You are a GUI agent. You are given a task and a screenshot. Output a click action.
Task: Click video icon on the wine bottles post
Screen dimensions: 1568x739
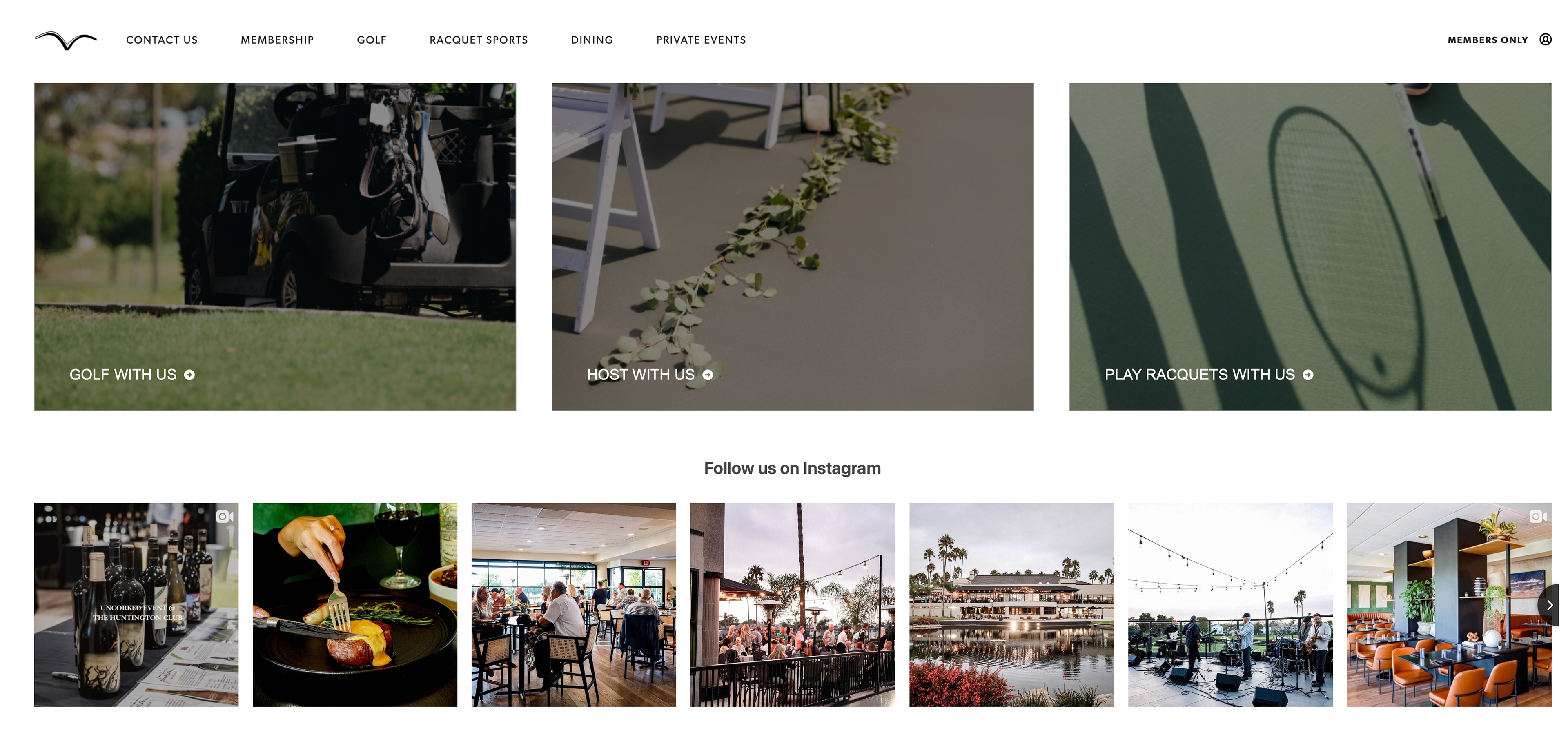click(x=225, y=516)
